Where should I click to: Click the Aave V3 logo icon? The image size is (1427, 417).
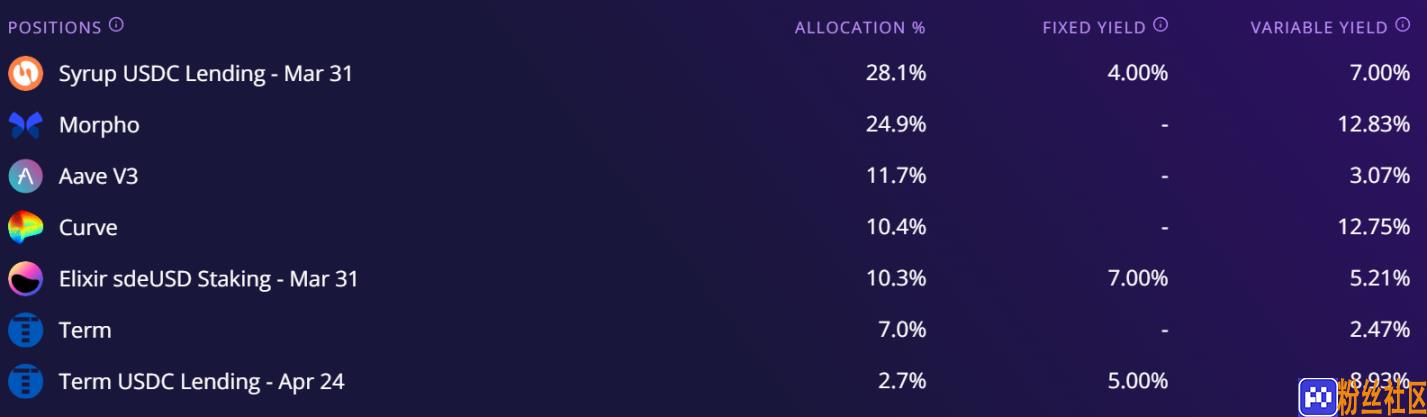pyautogui.click(x=25, y=176)
